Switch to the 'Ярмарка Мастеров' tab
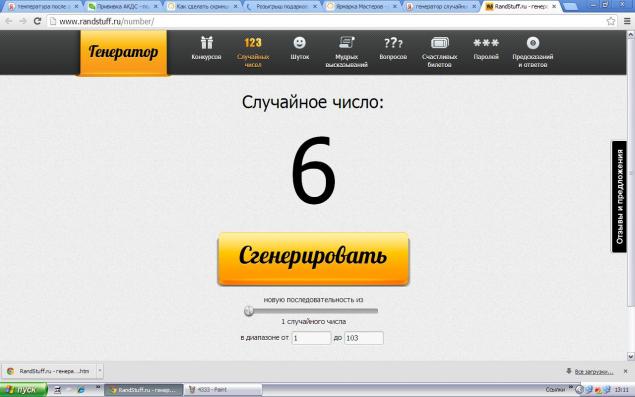The width and height of the screenshot is (635, 397). pyautogui.click(x=360, y=6)
